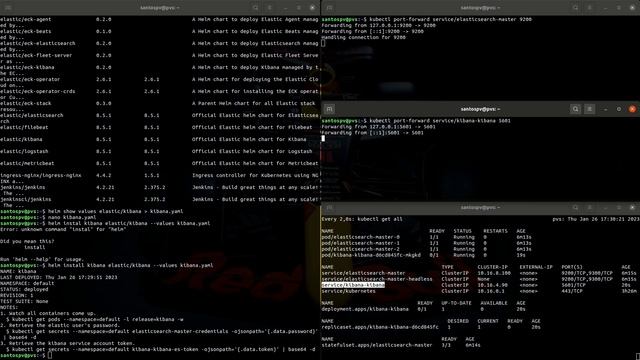The height and width of the screenshot is (360, 640).
Task: Click the service/elasticsearch-master-headless row name
Action: (x=377, y=279)
